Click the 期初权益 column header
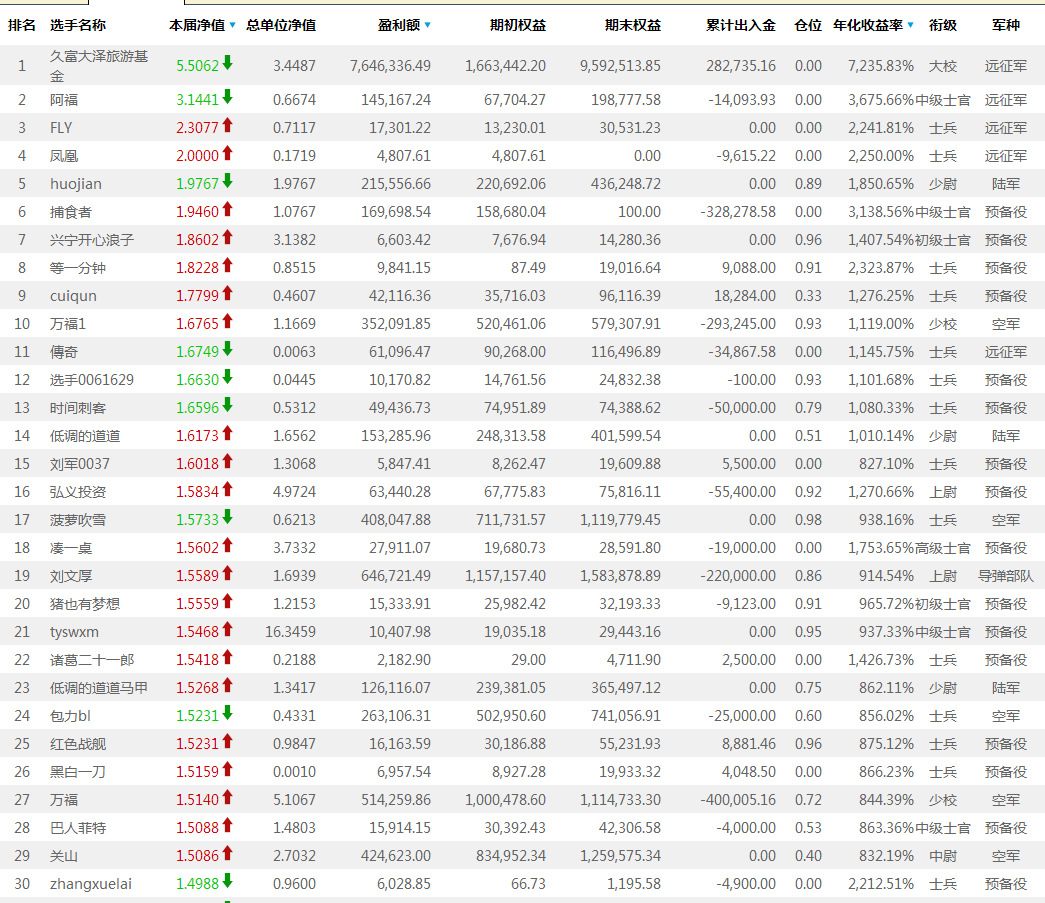 pyautogui.click(x=518, y=25)
